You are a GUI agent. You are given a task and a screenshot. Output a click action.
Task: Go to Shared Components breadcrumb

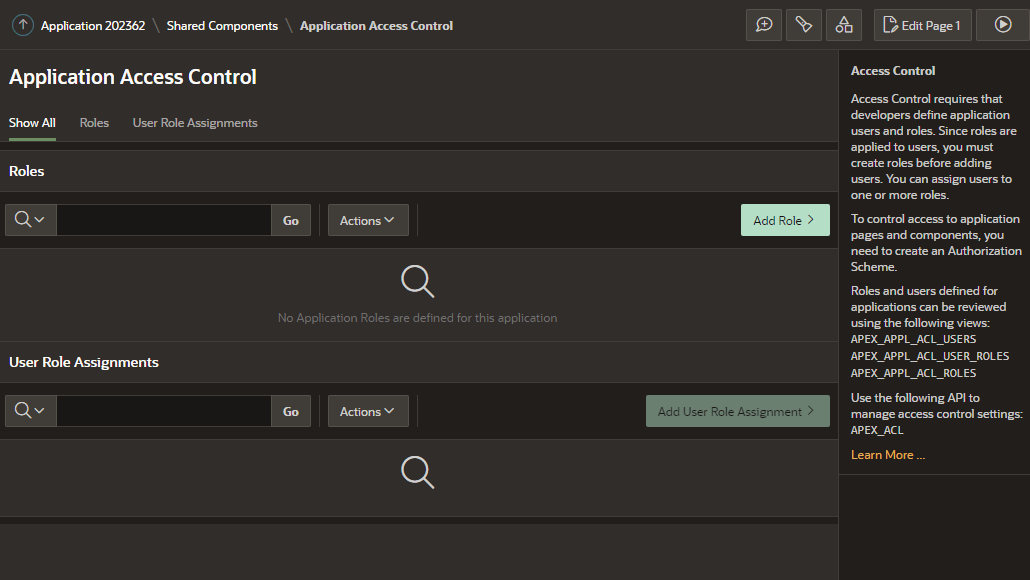[222, 26]
